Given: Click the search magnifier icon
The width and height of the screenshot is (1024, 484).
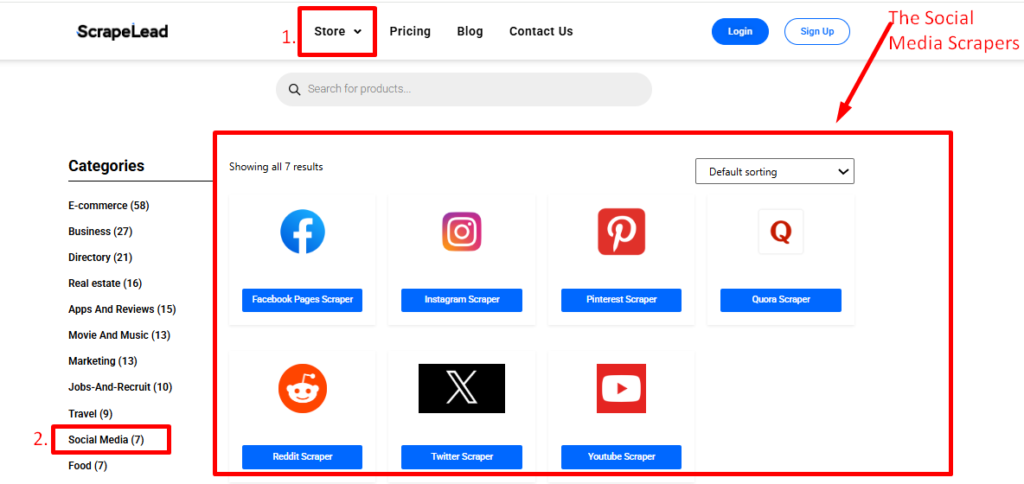Looking at the screenshot, I should coord(295,89).
